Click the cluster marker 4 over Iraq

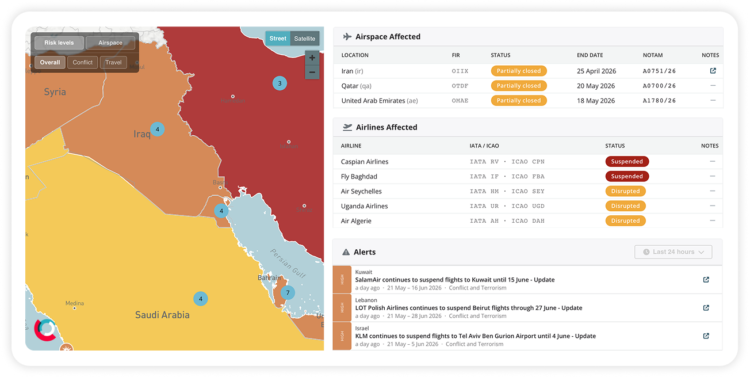[x=157, y=129]
